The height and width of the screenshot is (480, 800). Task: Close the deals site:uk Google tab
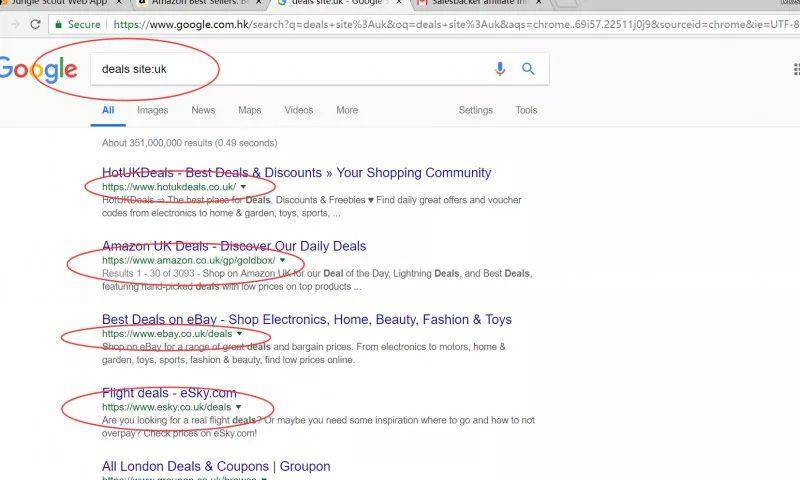(399, 3)
